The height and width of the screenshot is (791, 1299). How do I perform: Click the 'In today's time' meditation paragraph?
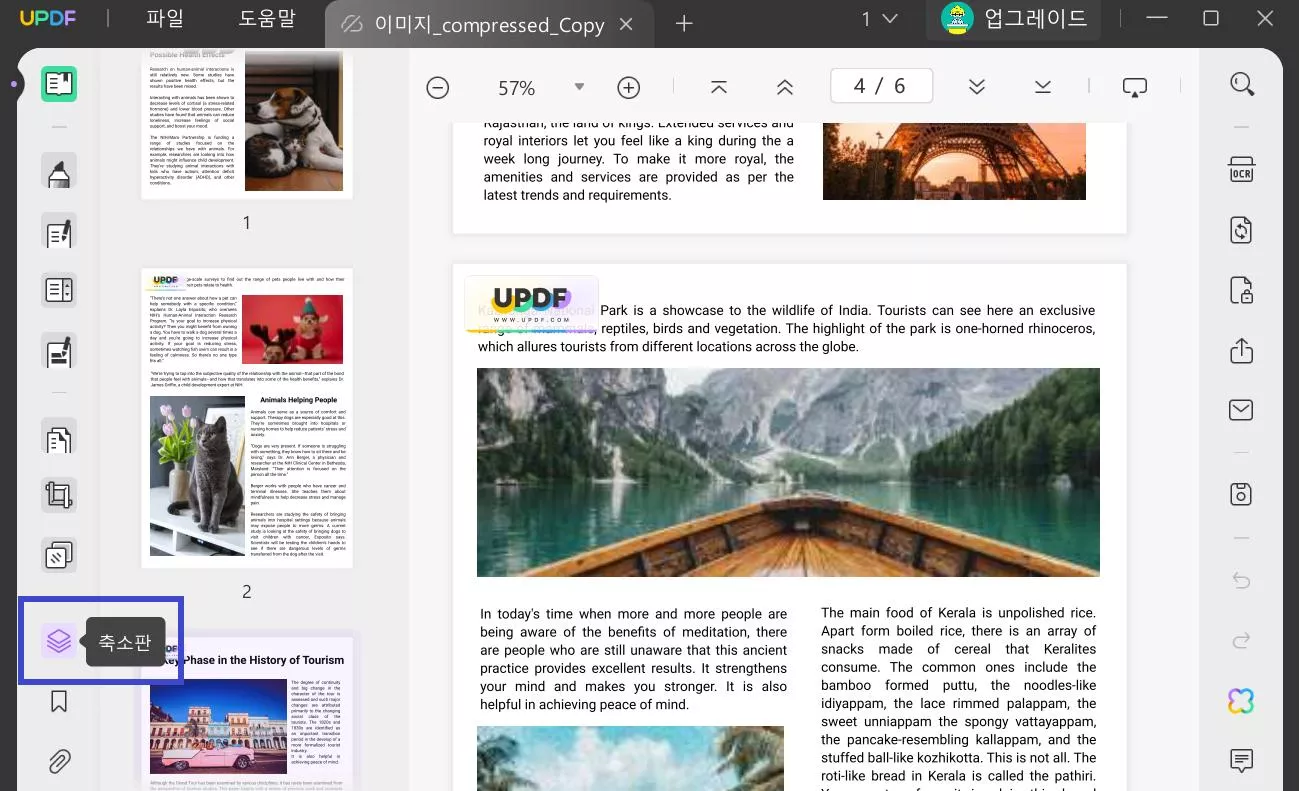(x=633, y=659)
